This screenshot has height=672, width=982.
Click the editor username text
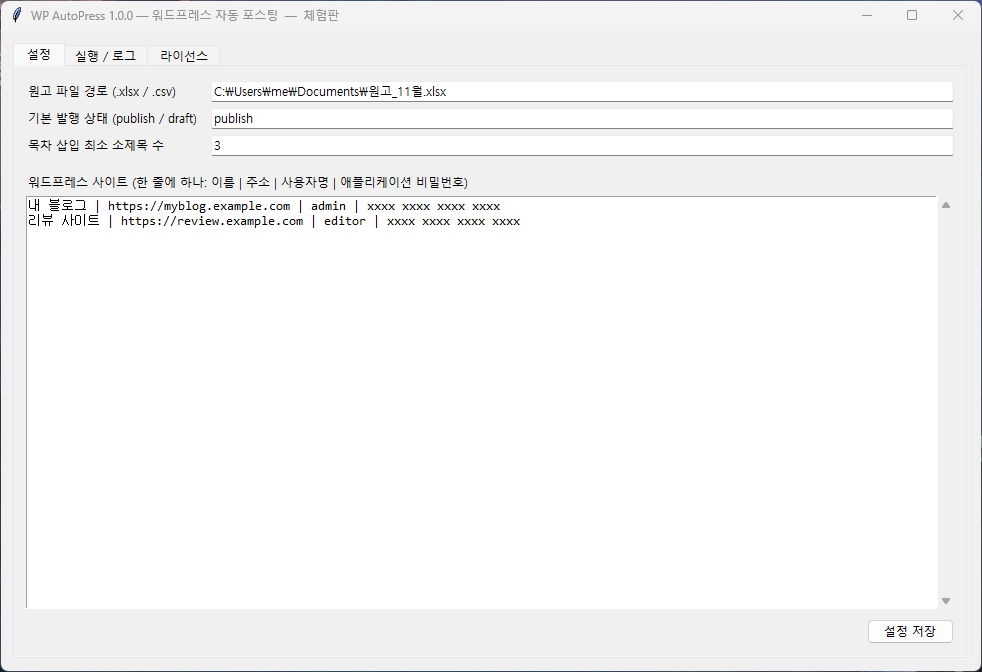point(344,221)
